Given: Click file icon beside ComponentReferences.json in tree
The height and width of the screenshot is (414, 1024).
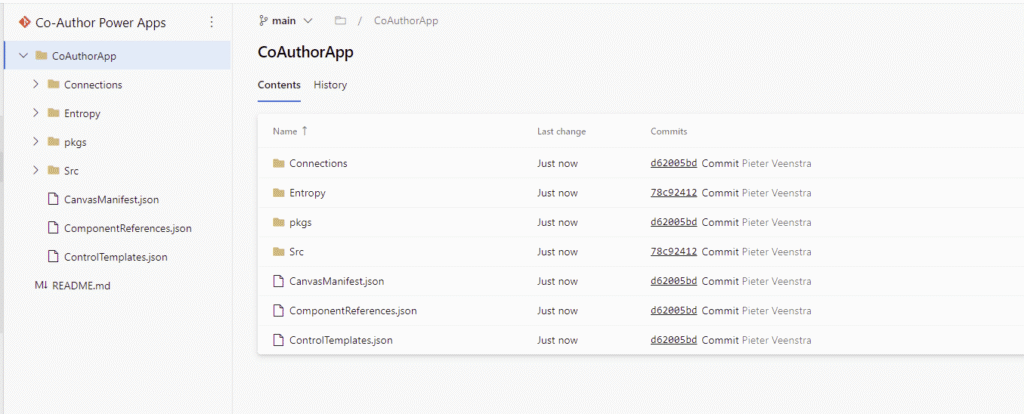Looking at the screenshot, I should point(54,228).
